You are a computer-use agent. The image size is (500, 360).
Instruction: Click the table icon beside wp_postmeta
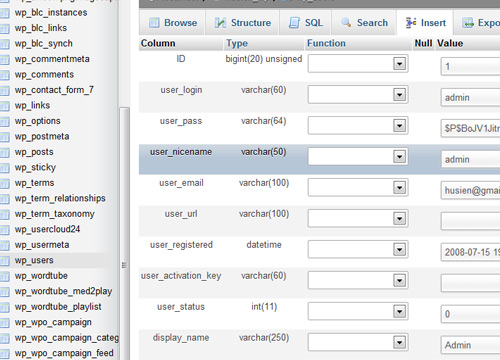point(4,137)
